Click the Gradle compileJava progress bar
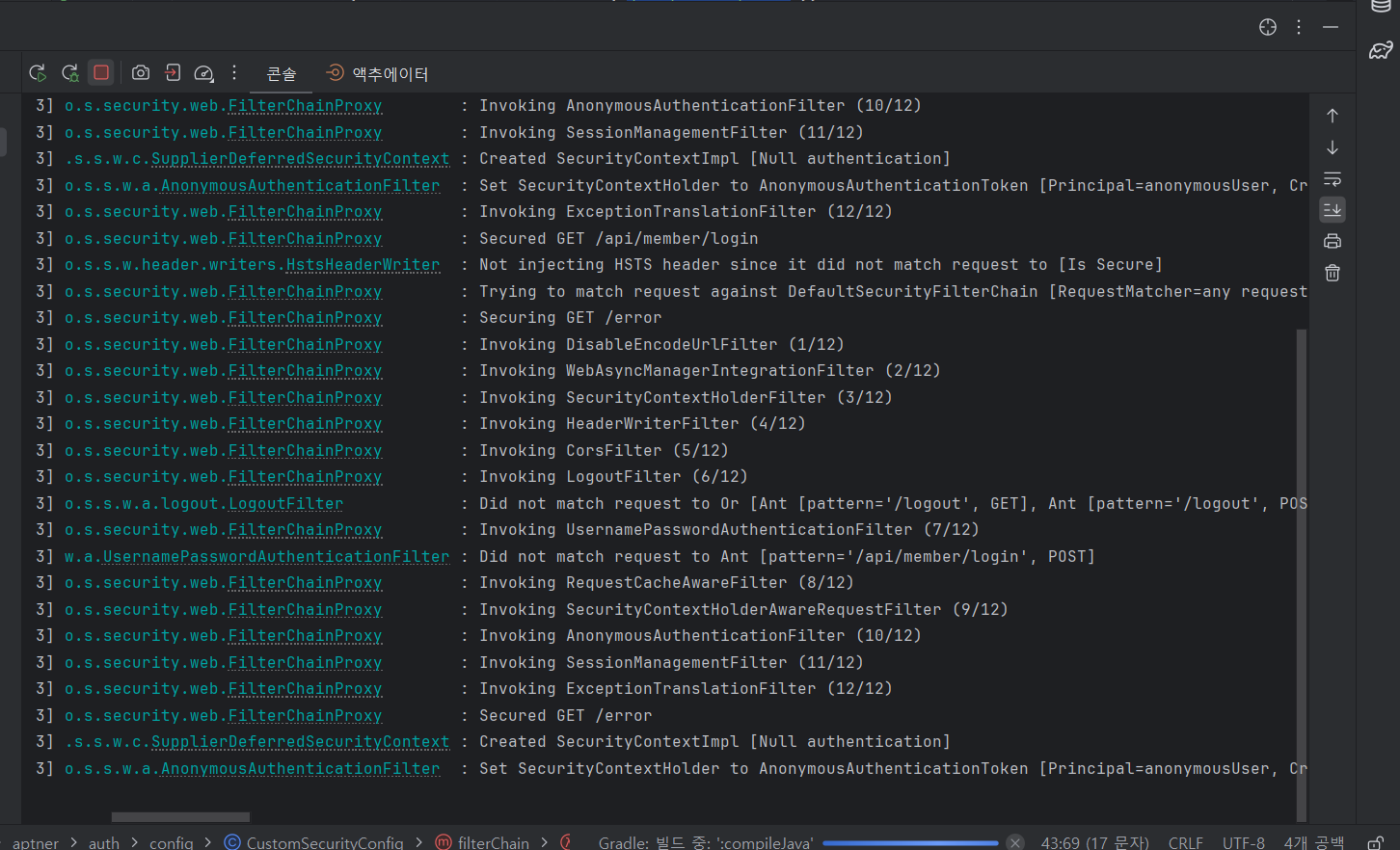 click(x=910, y=842)
